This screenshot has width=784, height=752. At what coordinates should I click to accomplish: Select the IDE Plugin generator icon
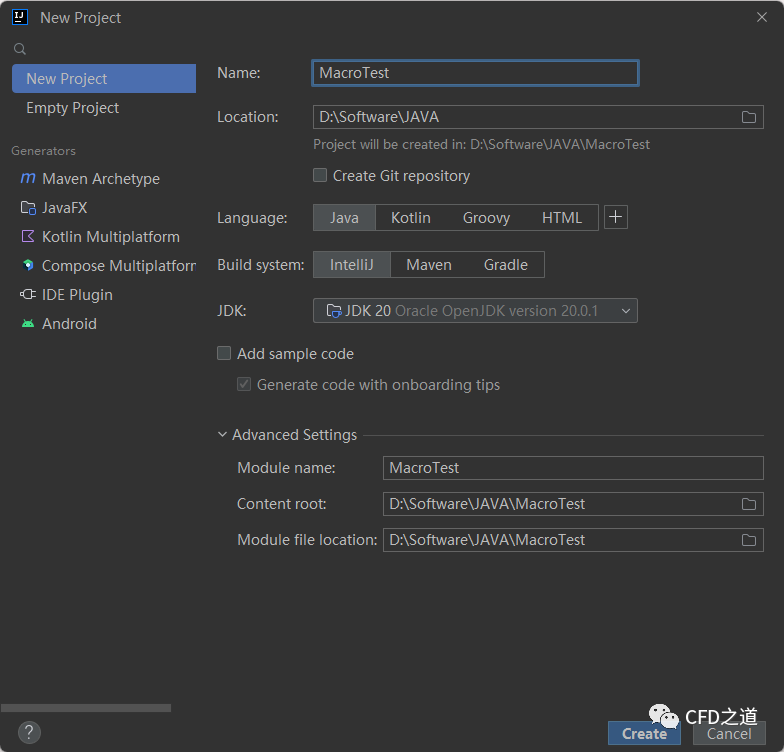coord(28,295)
